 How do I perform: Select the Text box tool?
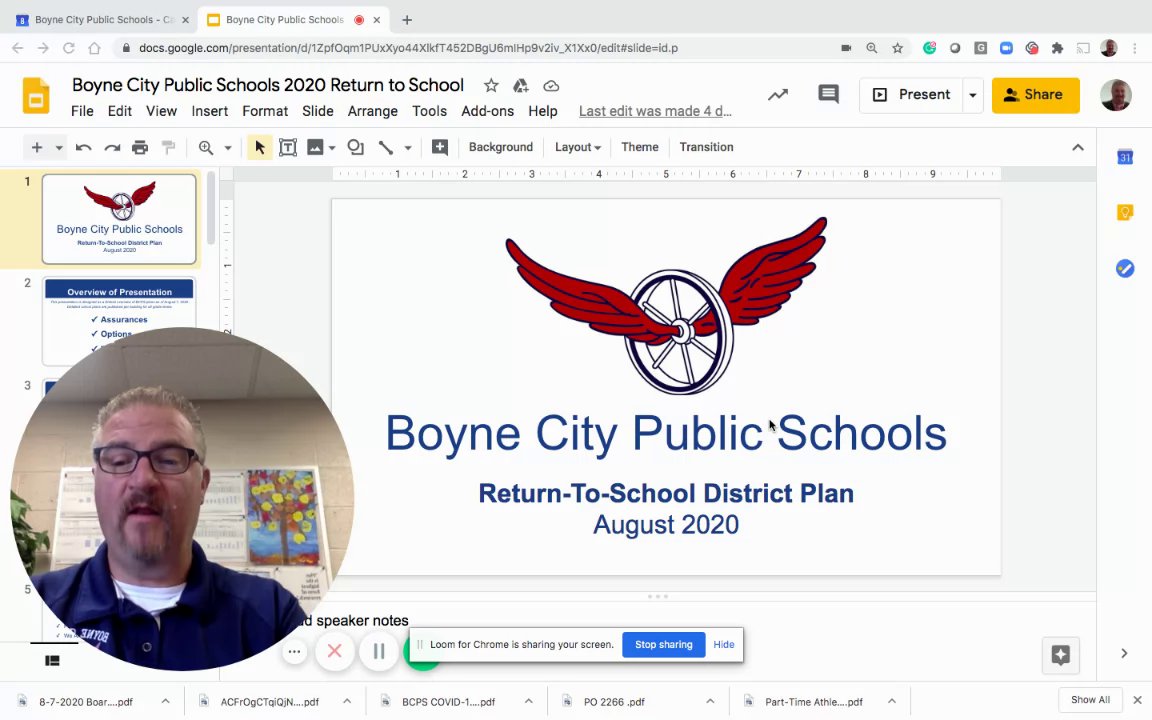288,148
